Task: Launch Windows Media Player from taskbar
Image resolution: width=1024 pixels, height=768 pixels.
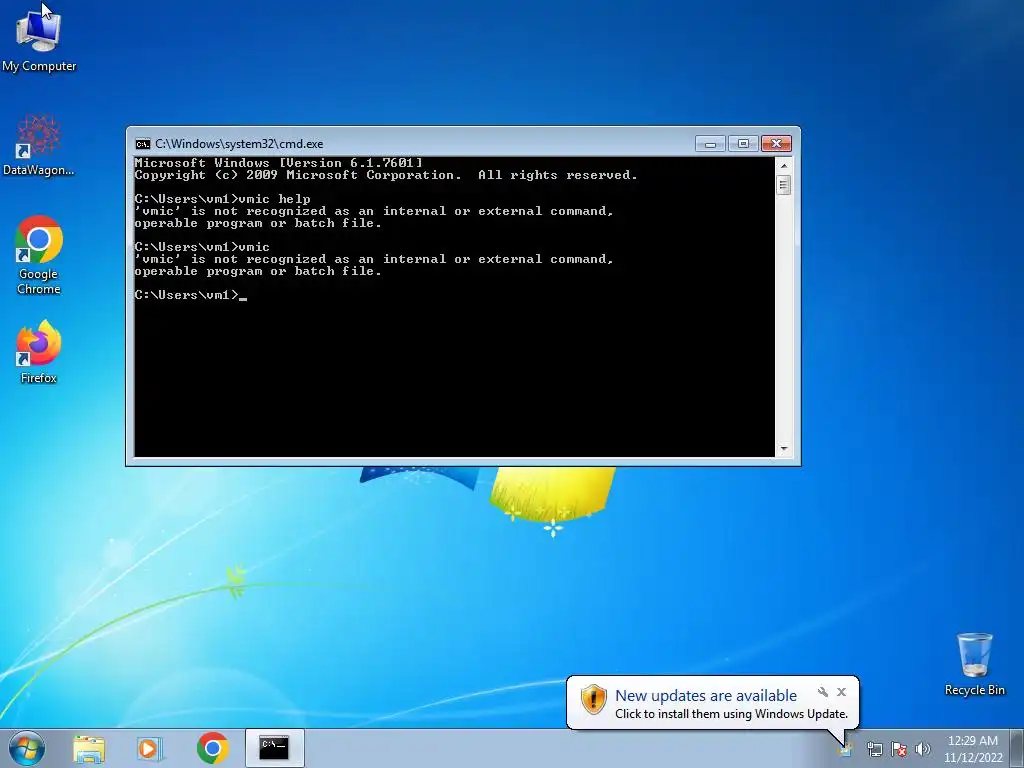Action: point(150,748)
